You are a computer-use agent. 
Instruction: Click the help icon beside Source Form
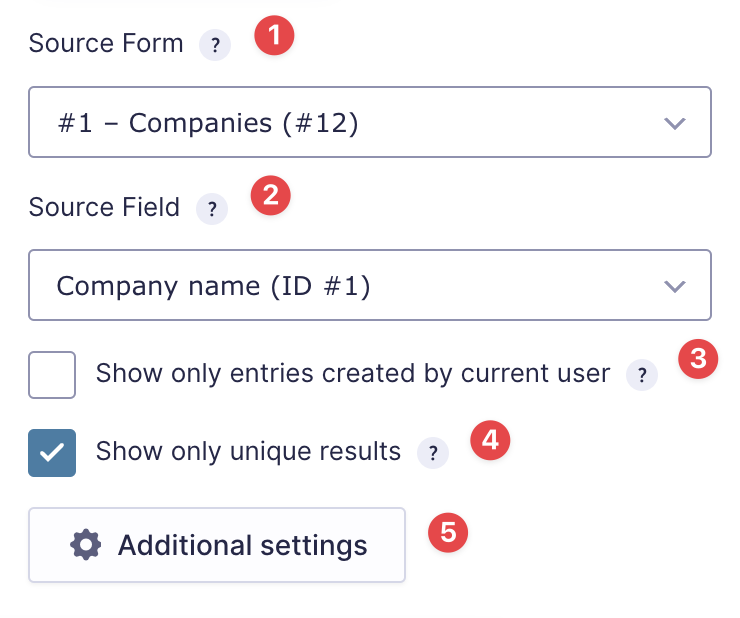pyautogui.click(x=214, y=46)
